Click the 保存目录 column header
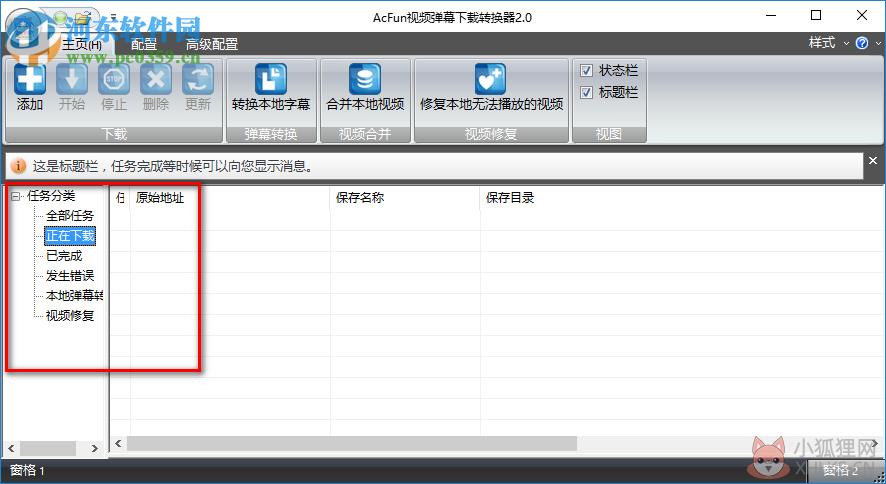Screen dimensions: 886x484 click(682, 198)
